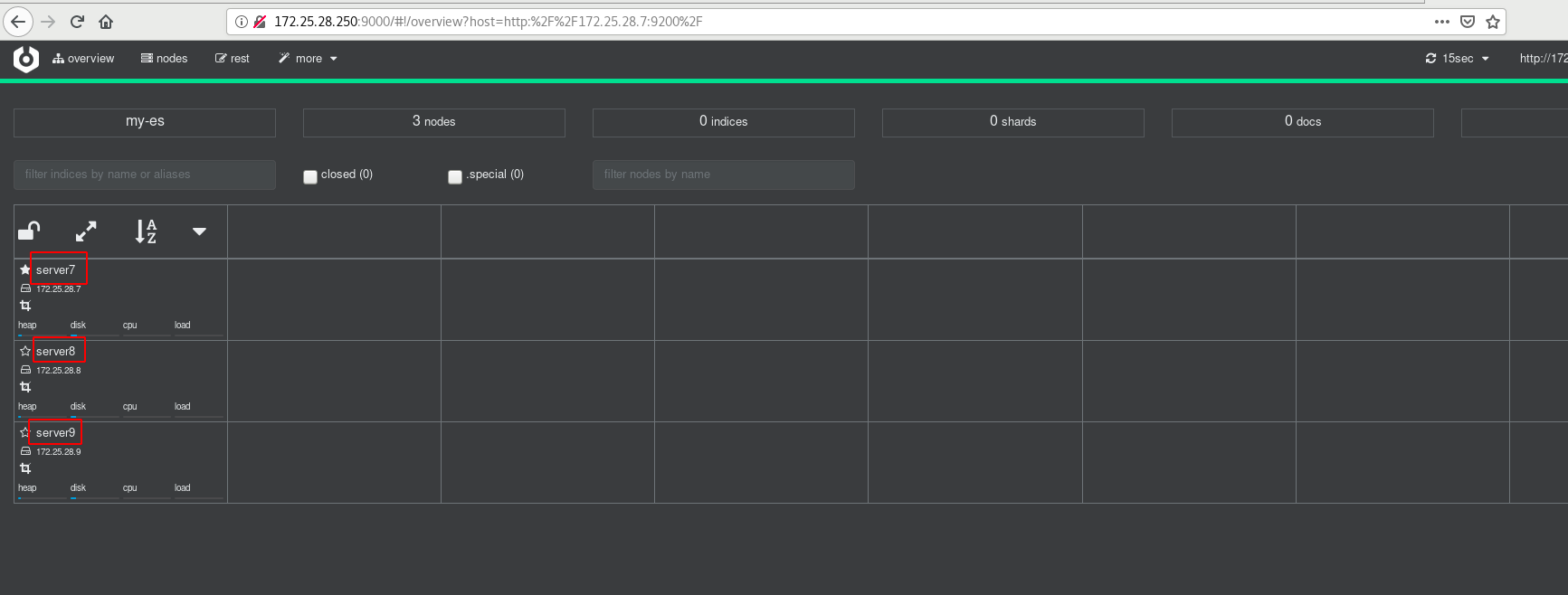Image resolution: width=1568 pixels, height=595 pixels.
Task: Click the Pocket save icon
Action: click(1468, 22)
